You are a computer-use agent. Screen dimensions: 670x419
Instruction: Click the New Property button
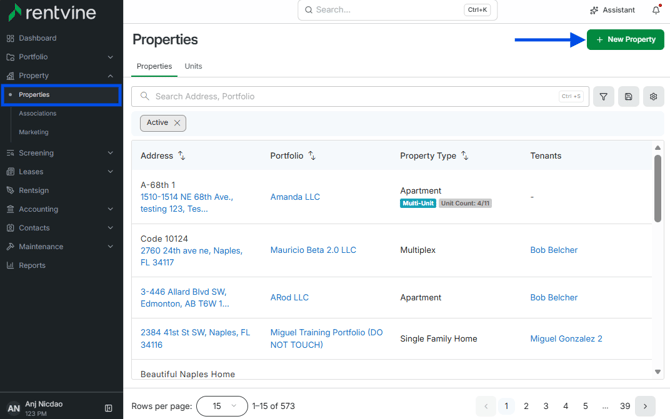coord(625,40)
